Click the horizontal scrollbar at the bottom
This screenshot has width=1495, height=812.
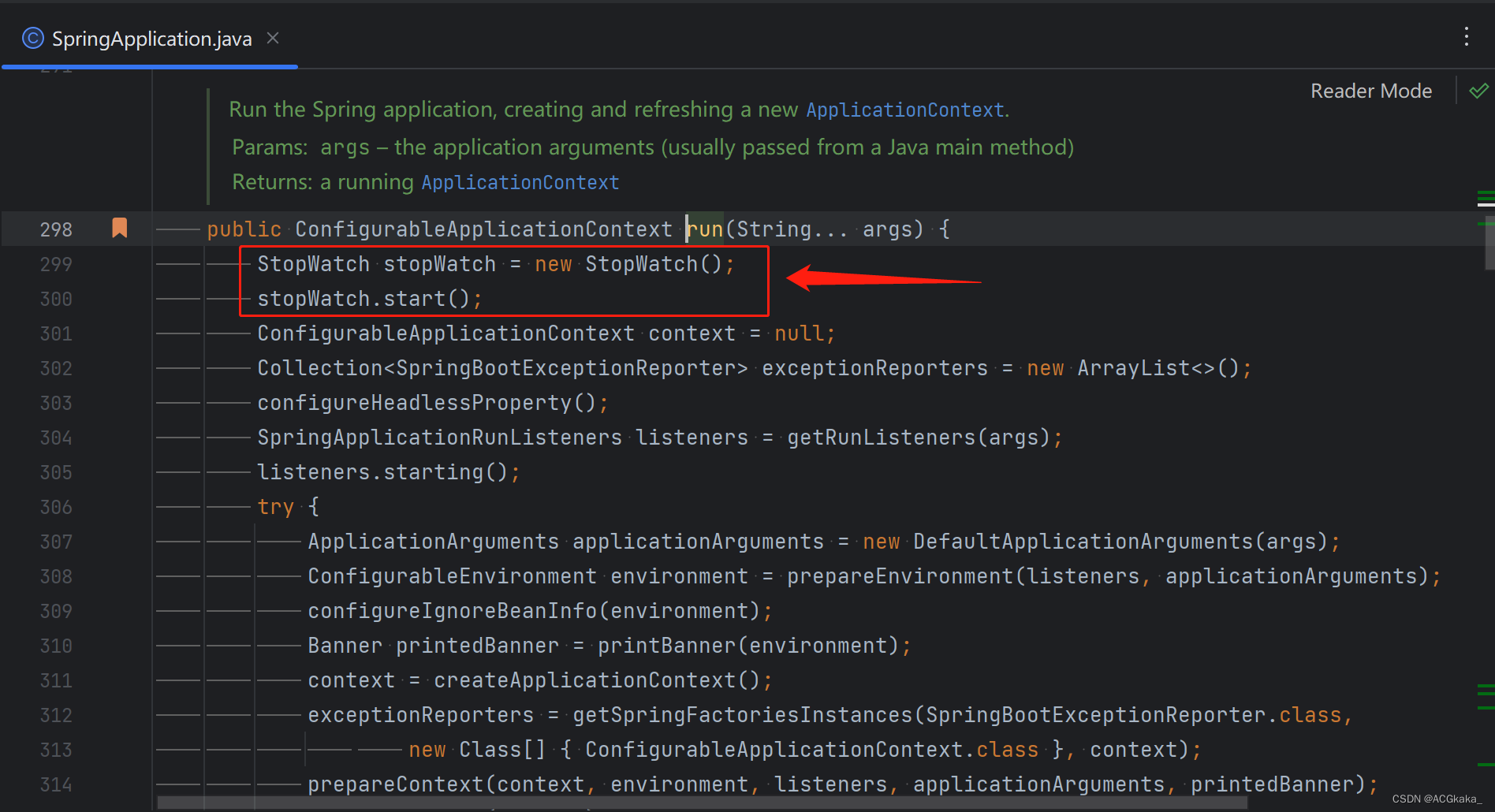[x=702, y=803]
